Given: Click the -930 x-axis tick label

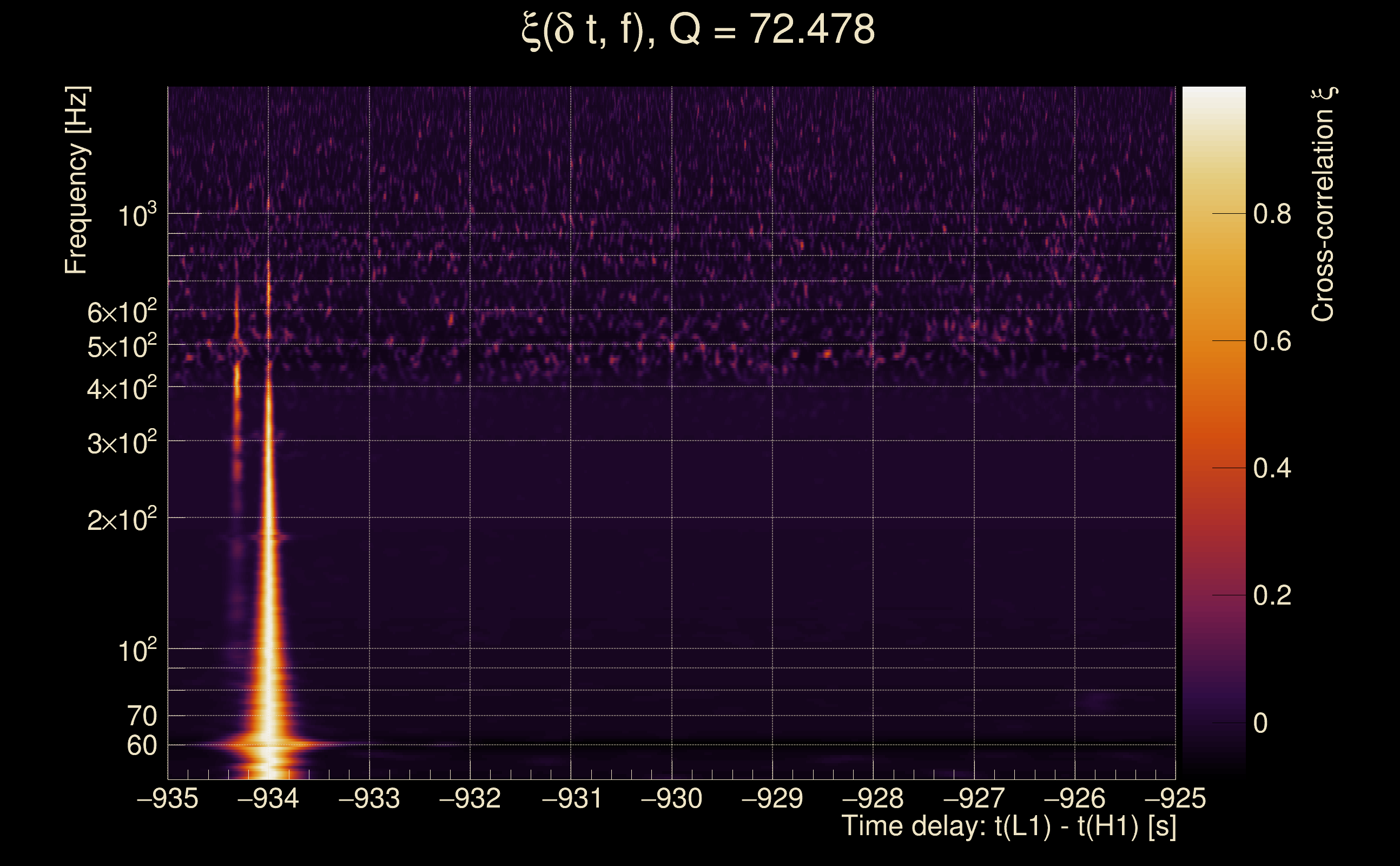Looking at the screenshot, I should 671,798.
